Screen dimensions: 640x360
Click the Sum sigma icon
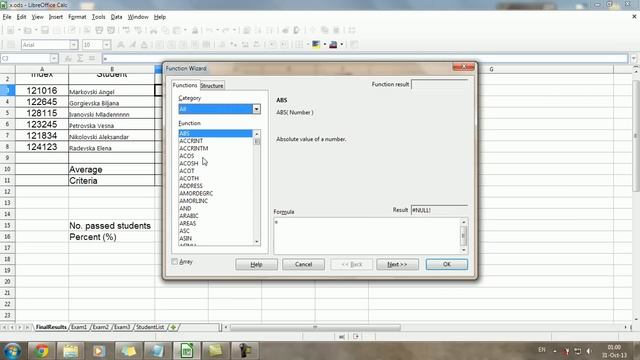tap(80, 58)
